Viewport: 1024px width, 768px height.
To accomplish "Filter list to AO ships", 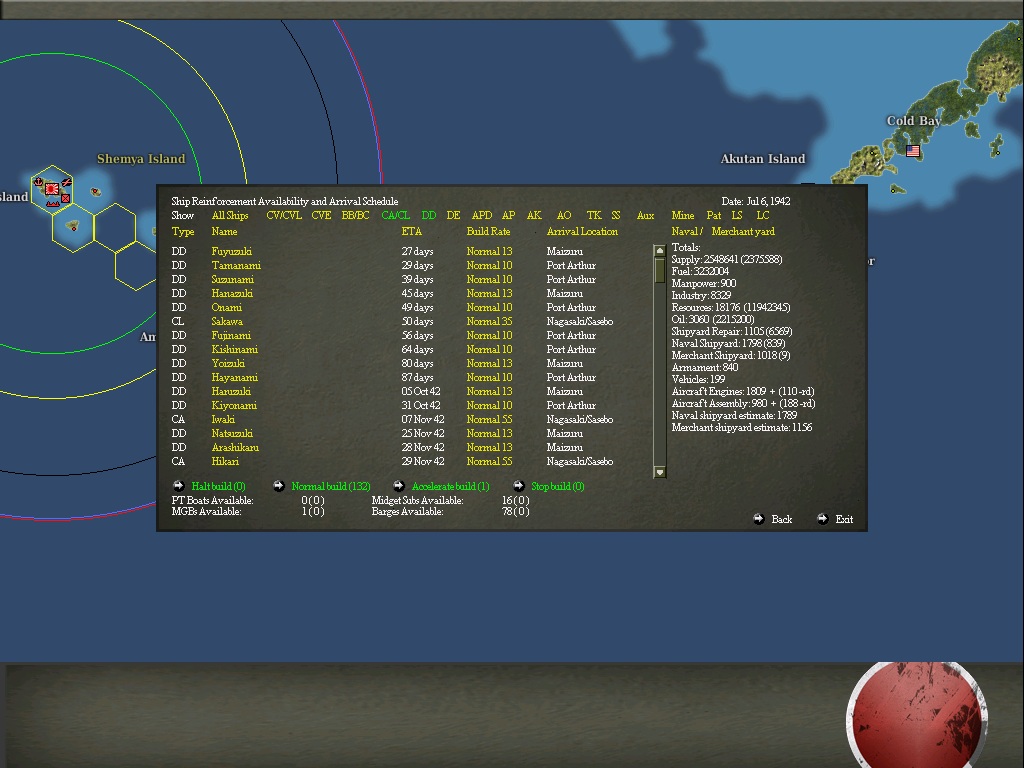I will tap(564, 215).
